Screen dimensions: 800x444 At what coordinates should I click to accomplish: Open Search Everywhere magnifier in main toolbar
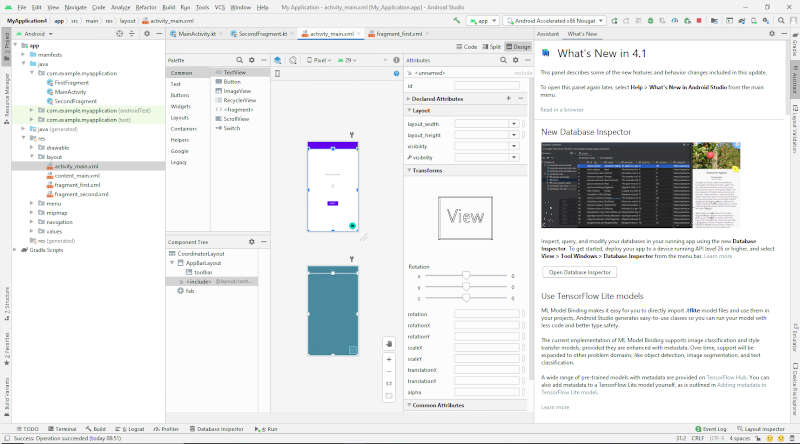tap(782, 21)
